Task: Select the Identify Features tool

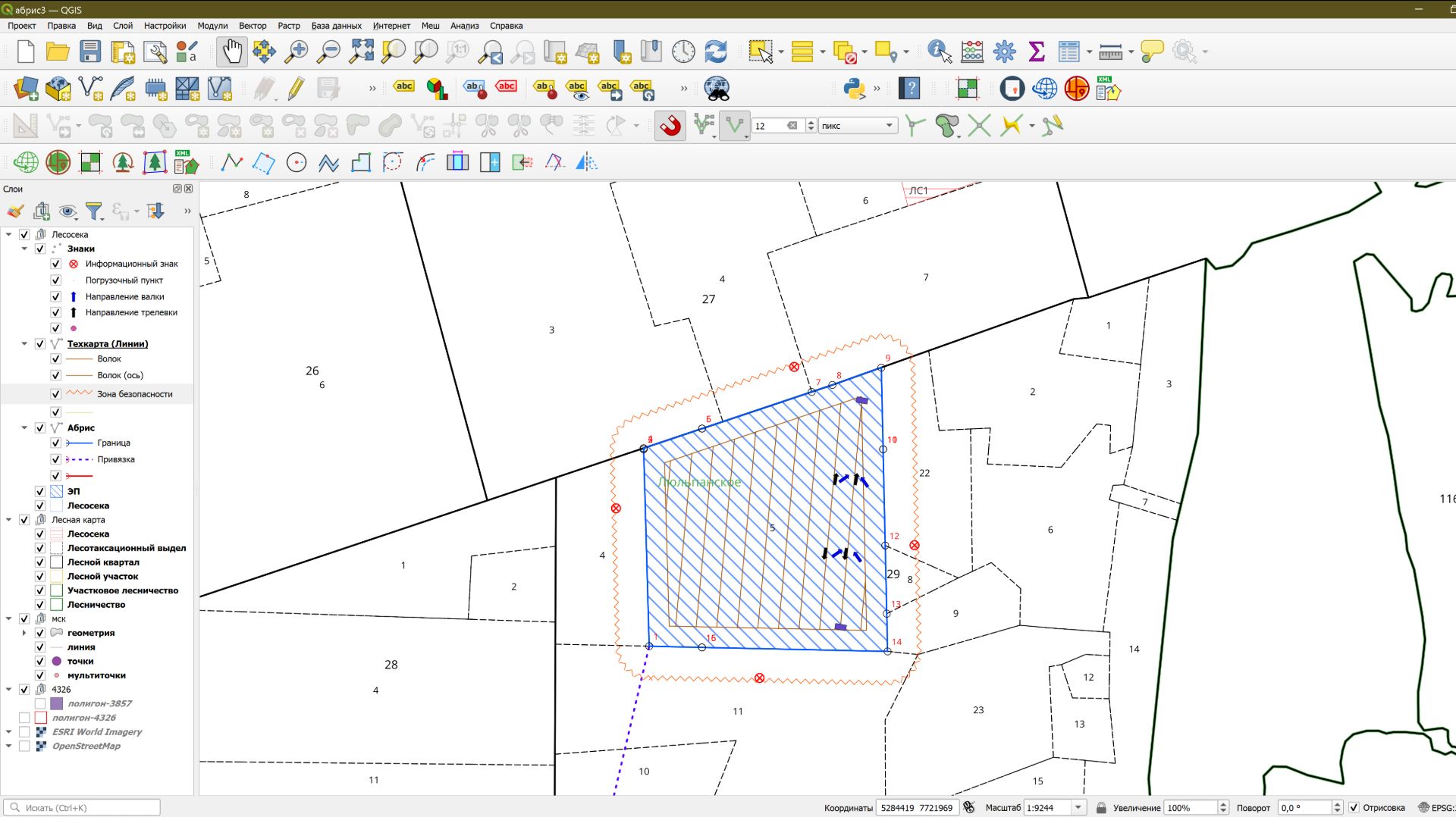Action: click(x=940, y=52)
